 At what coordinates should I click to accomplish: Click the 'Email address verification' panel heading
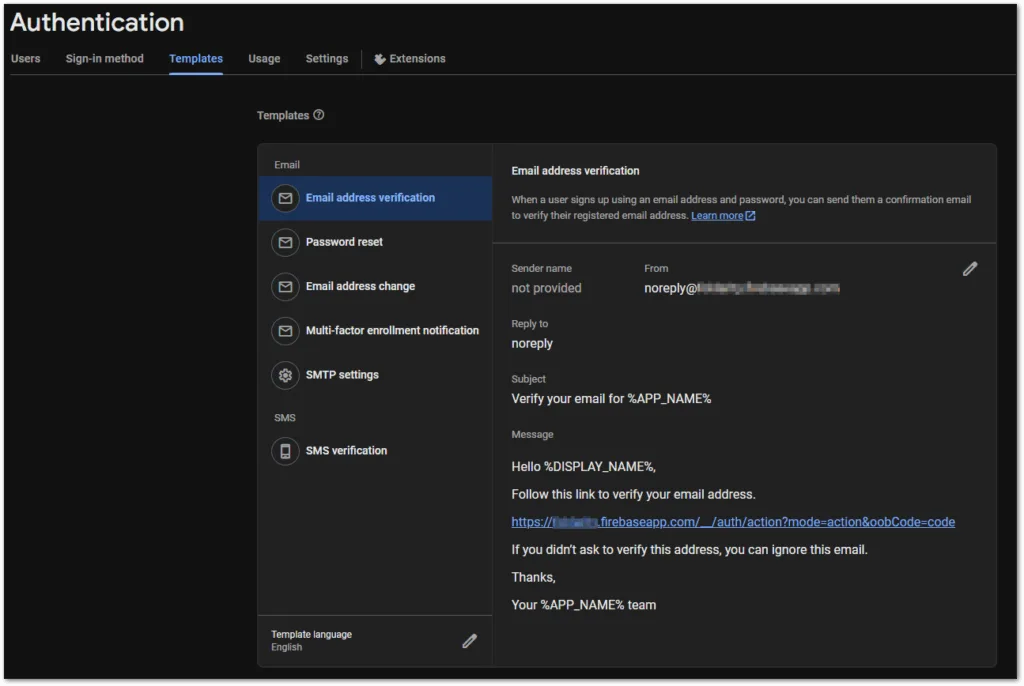575,171
